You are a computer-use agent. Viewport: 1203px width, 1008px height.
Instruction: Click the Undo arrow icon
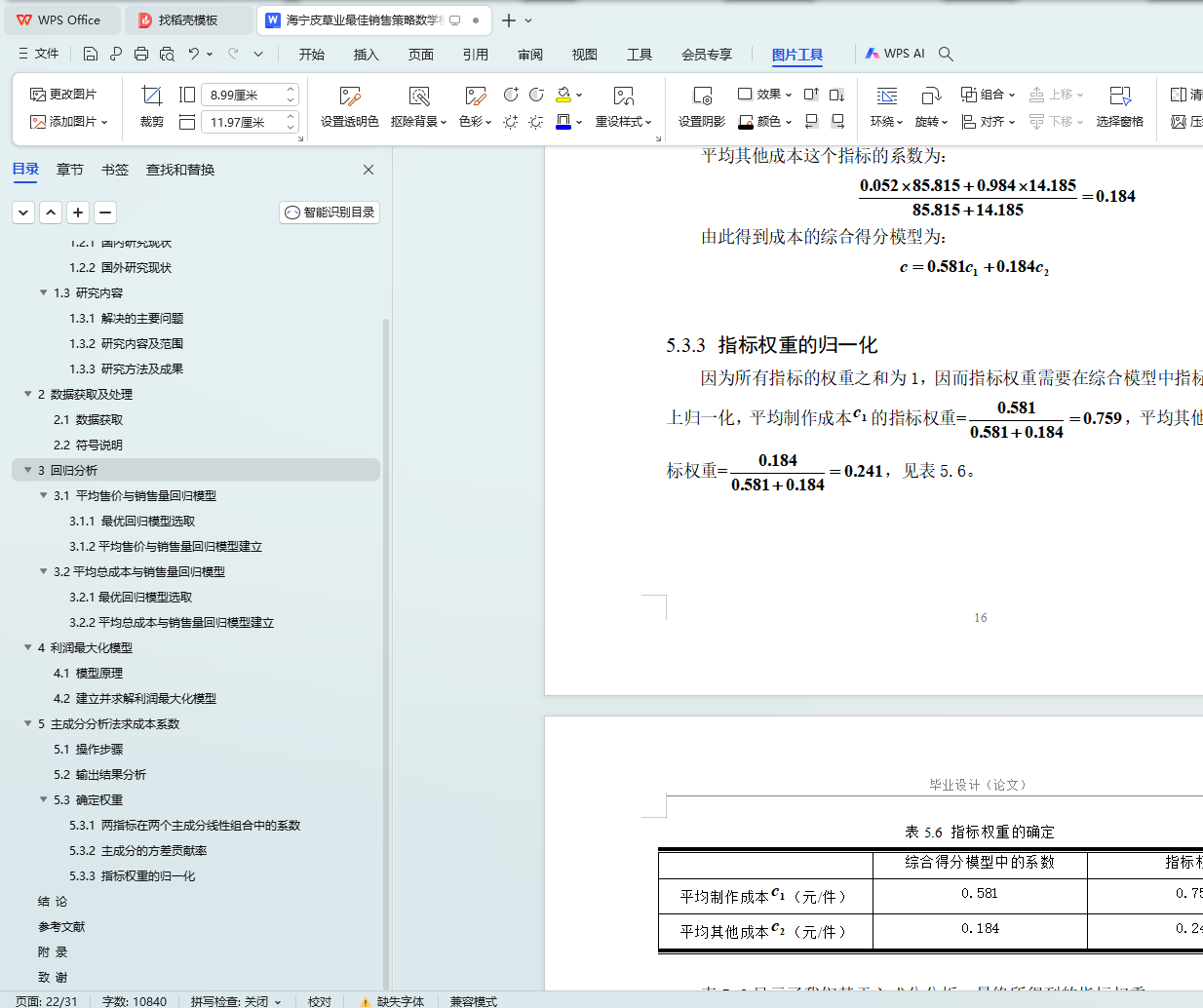point(194,54)
